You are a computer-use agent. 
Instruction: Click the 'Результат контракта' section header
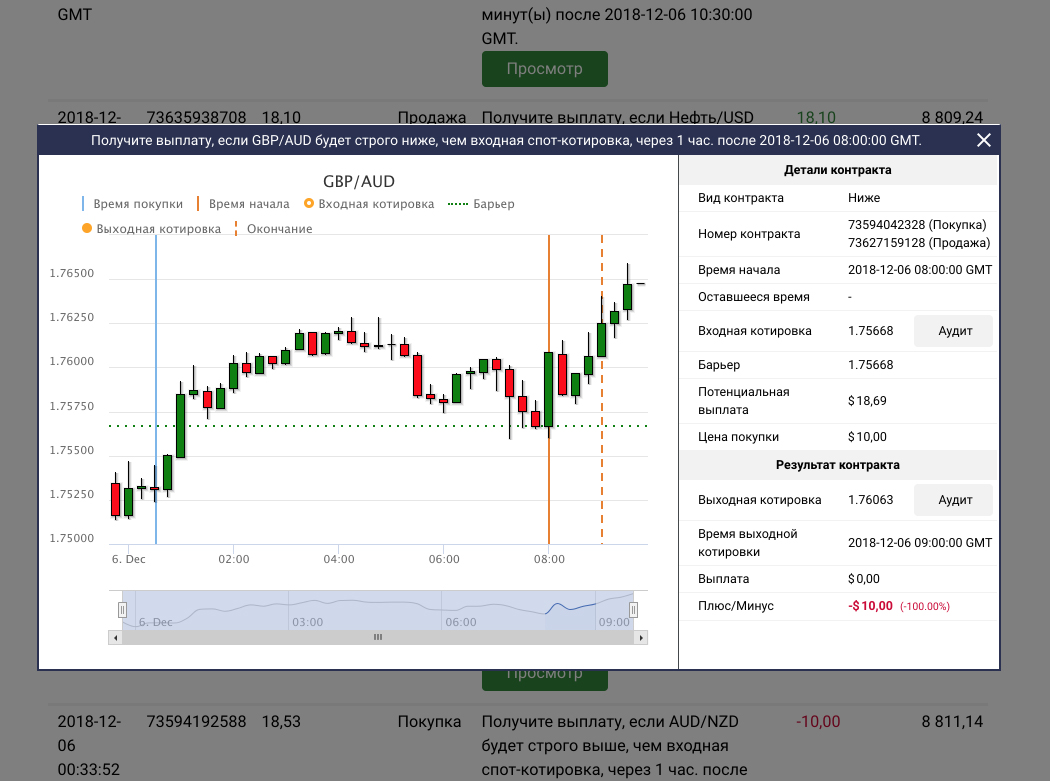point(838,465)
